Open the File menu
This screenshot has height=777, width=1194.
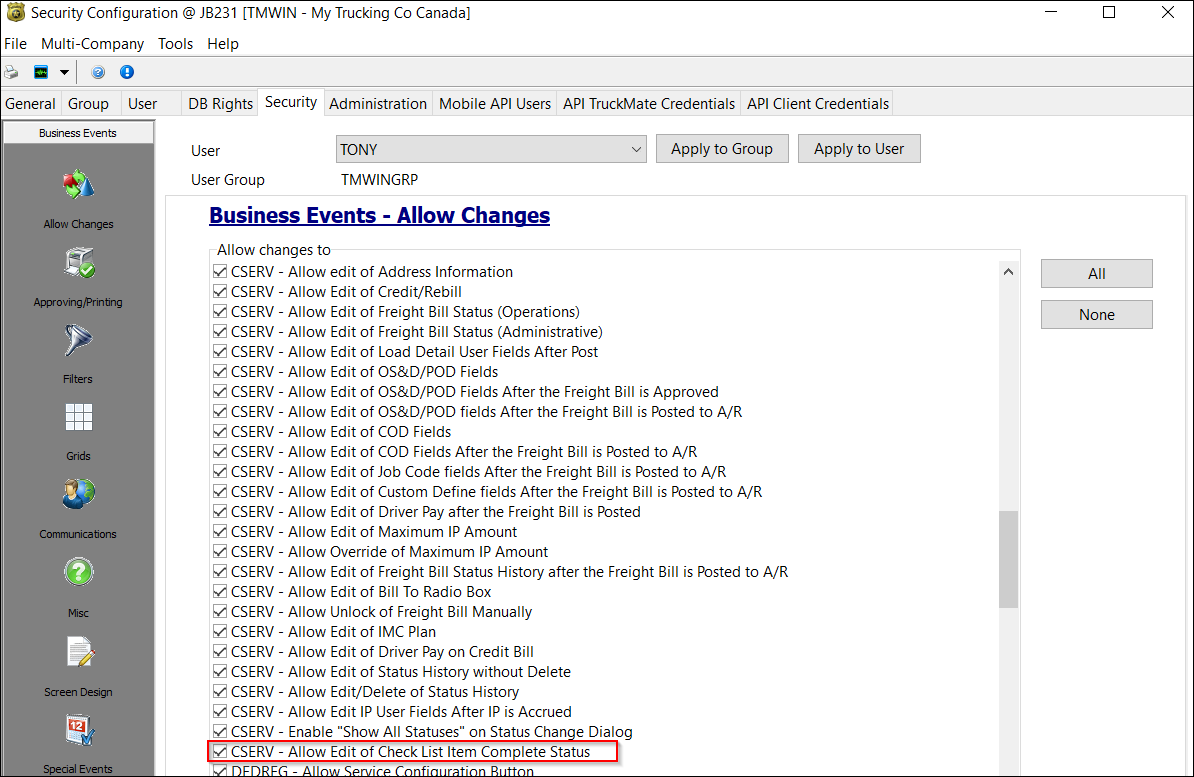15,43
